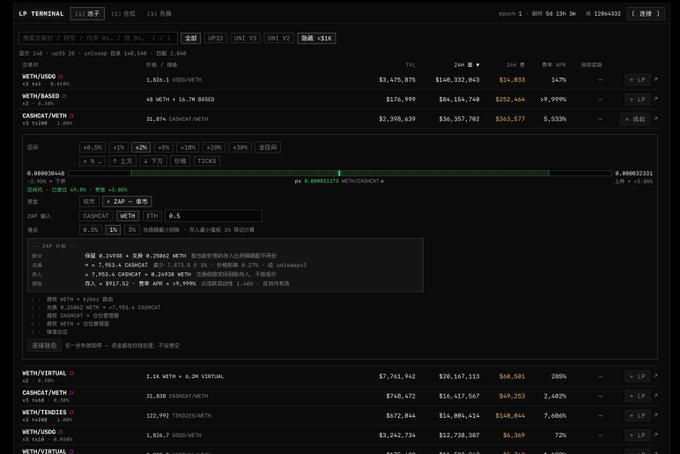Click the current price marker on range bar
Screen dimensions: 680x454
tap(339, 173)
